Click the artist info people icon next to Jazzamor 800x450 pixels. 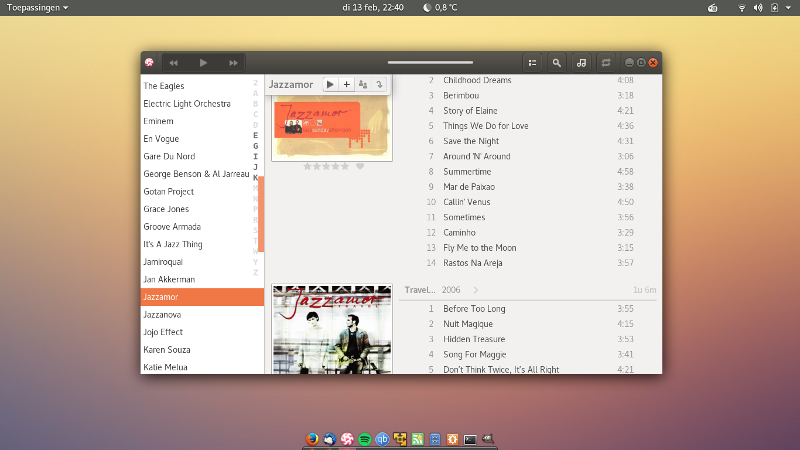pyautogui.click(x=363, y=85)
